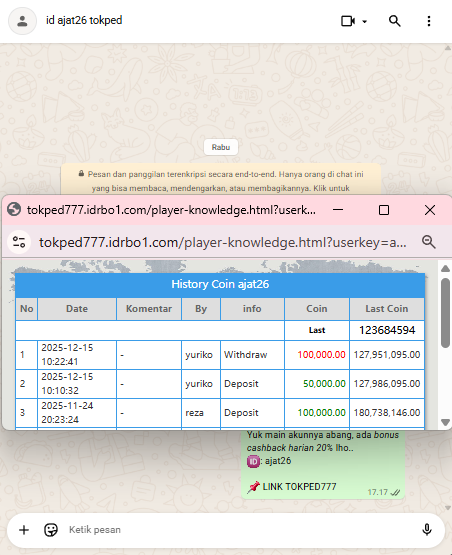Click the green 100,000.00 deposit amount
Image resolution: width=452 pixels, height=555 pixels.
(321, 413)
